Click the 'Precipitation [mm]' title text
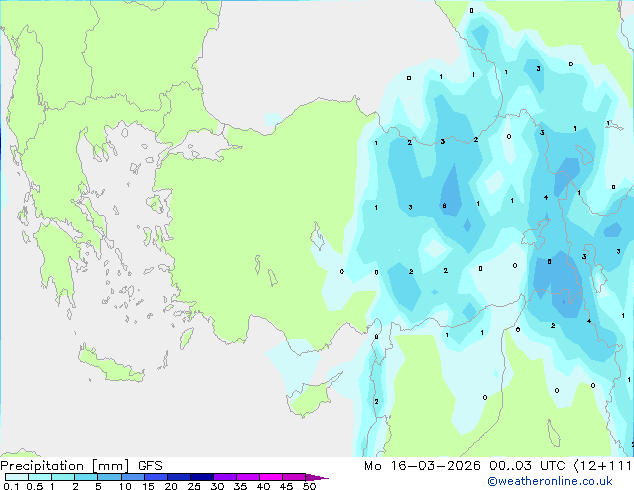Screen dimensions: 634x490 65,466
